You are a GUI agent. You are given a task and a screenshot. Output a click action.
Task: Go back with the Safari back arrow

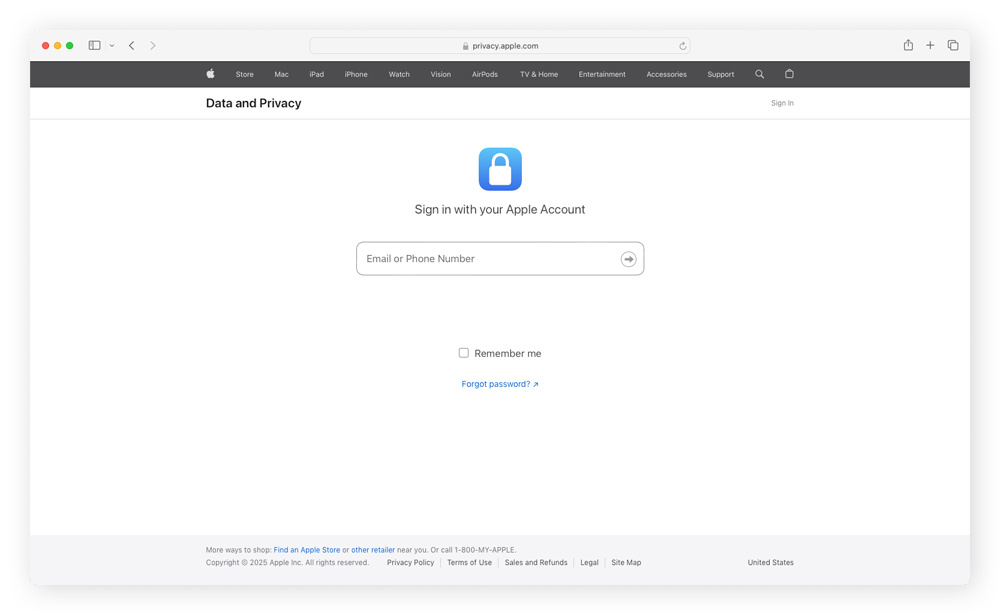pyautogui.click(x=131, y=45)
